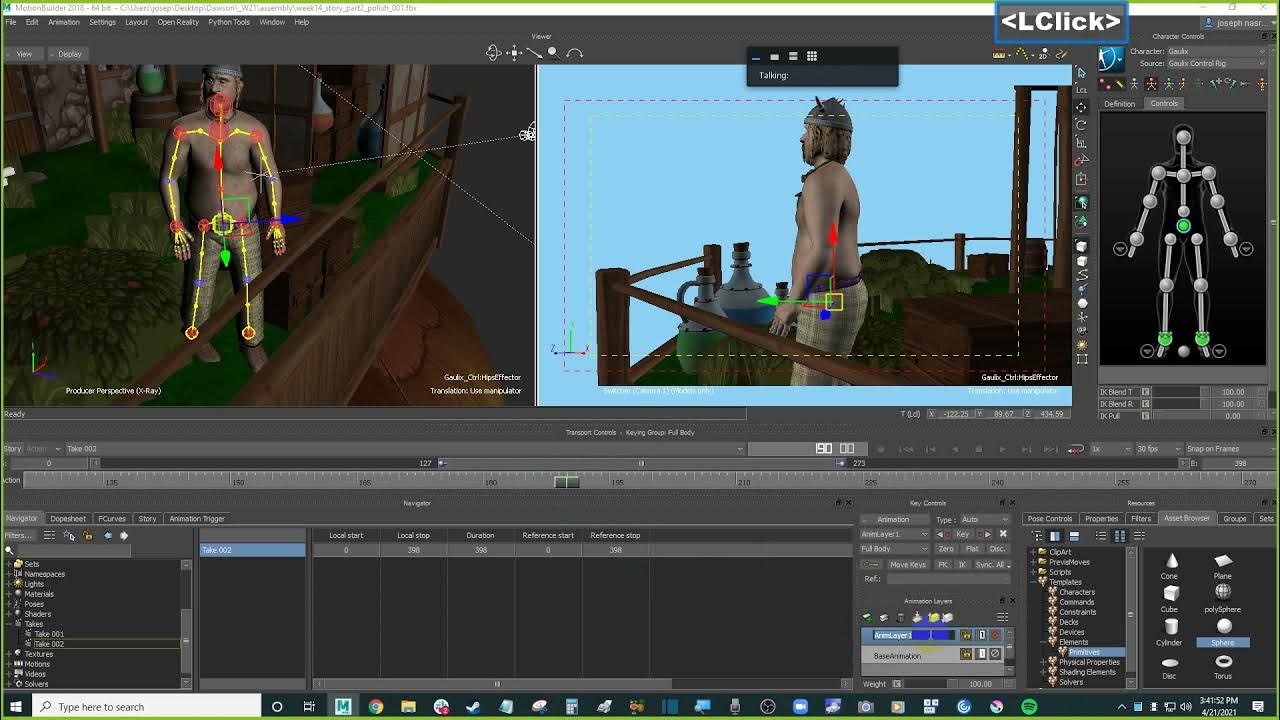The width and height of the screenshot is (1280, 720).
Task: Click the viewer pan camera icon
Action: point(514,53)
